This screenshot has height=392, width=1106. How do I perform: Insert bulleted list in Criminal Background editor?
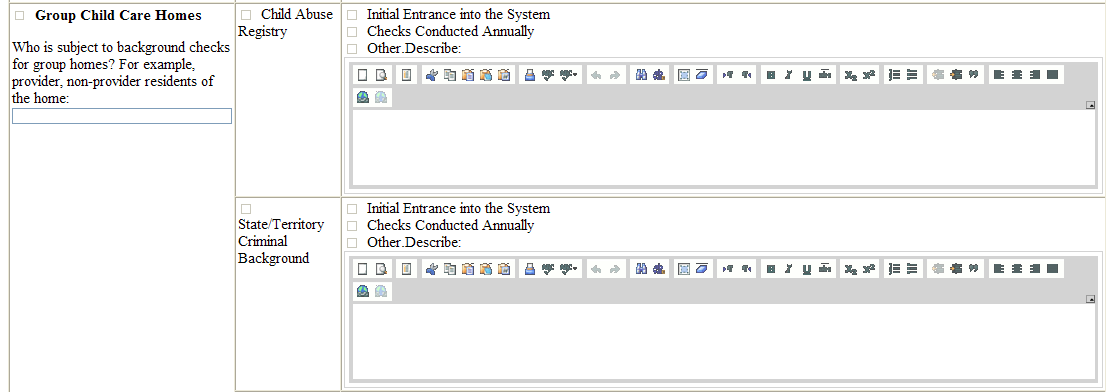tap(911, 269)
